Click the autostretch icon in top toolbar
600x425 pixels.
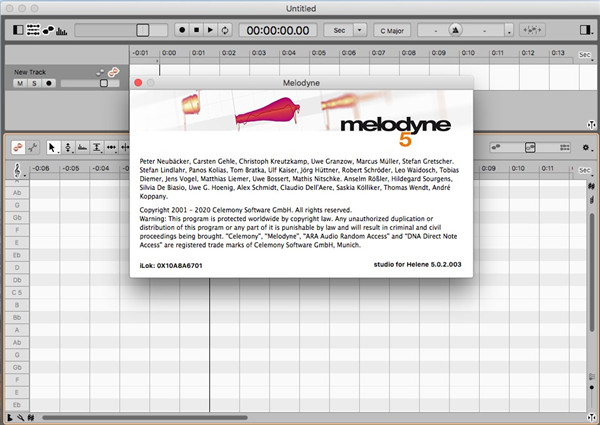(532, 30)
